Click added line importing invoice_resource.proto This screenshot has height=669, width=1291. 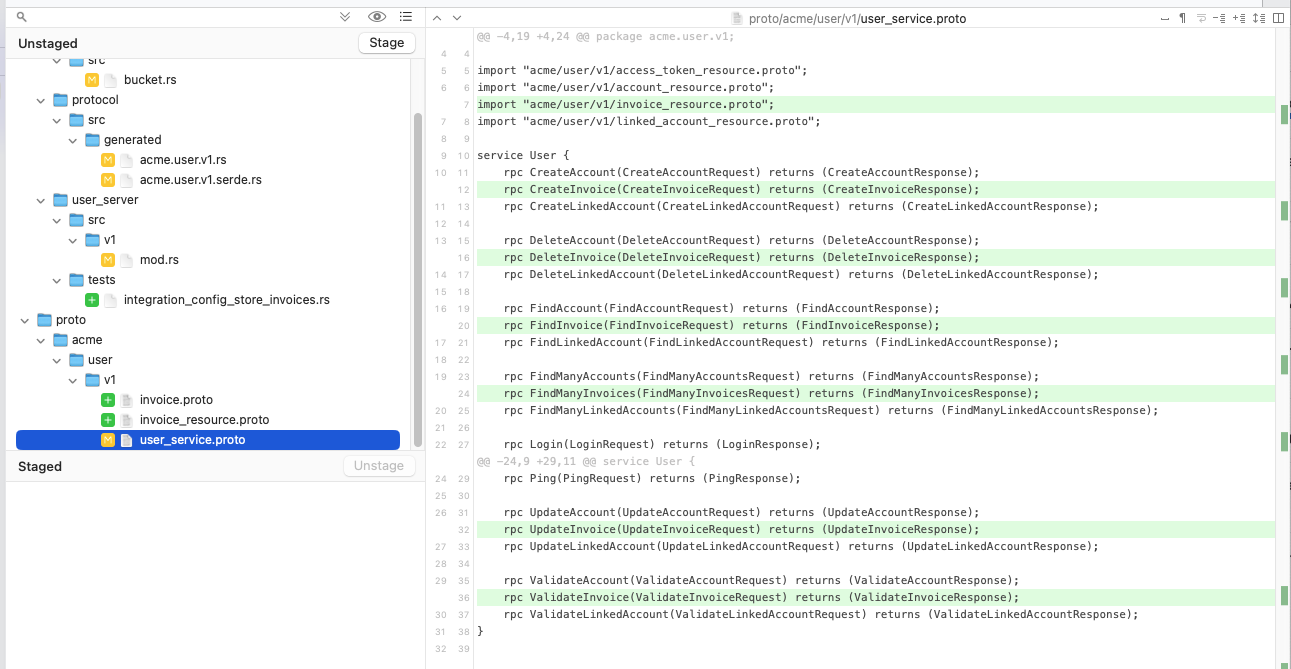[875, 104]
